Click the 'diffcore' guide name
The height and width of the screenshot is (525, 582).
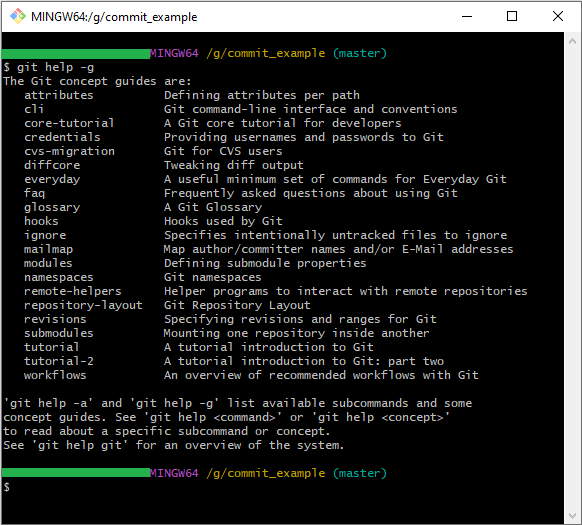[x=52, y=165]
